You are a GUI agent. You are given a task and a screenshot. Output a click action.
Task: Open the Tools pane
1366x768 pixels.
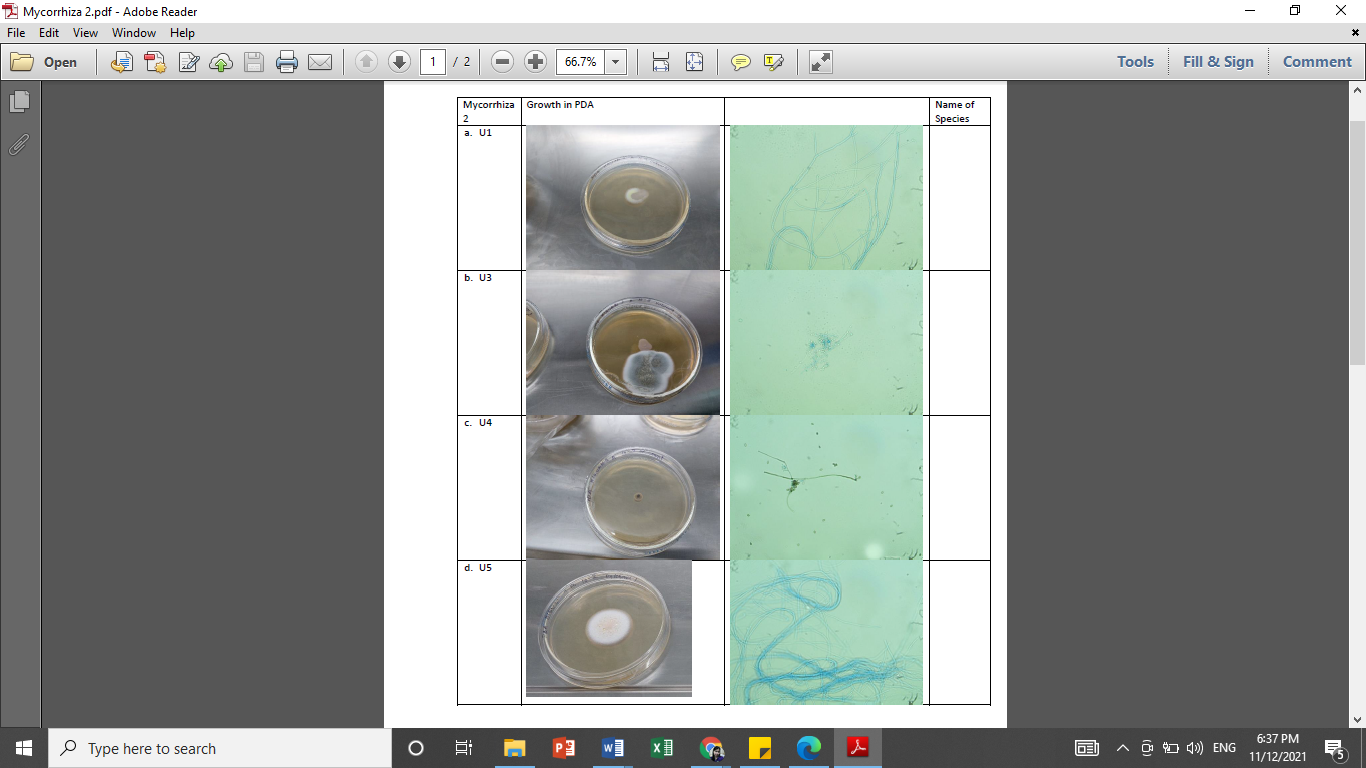click(1135, 61)
